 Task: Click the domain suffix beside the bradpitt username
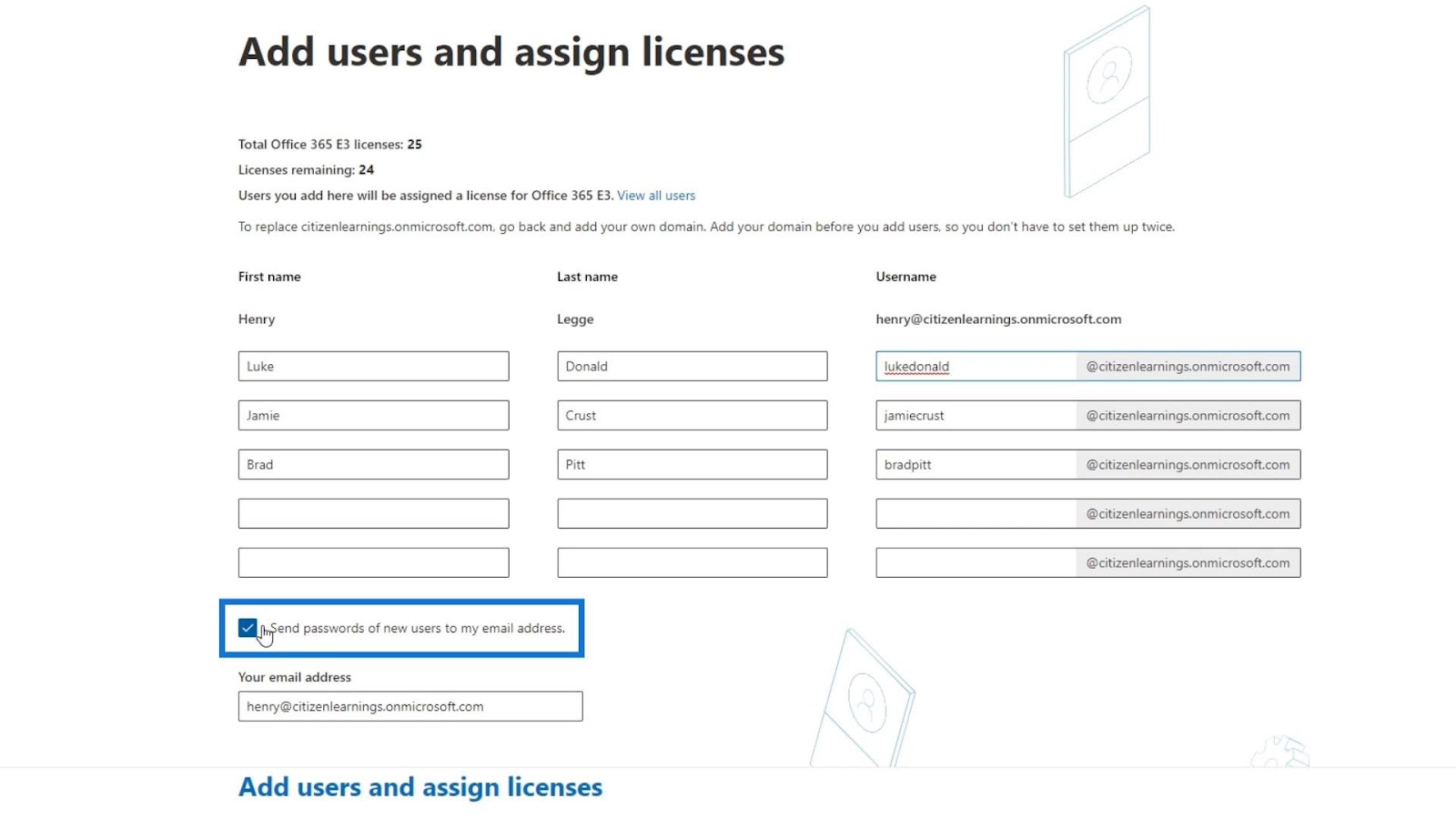click(1188, 465)
